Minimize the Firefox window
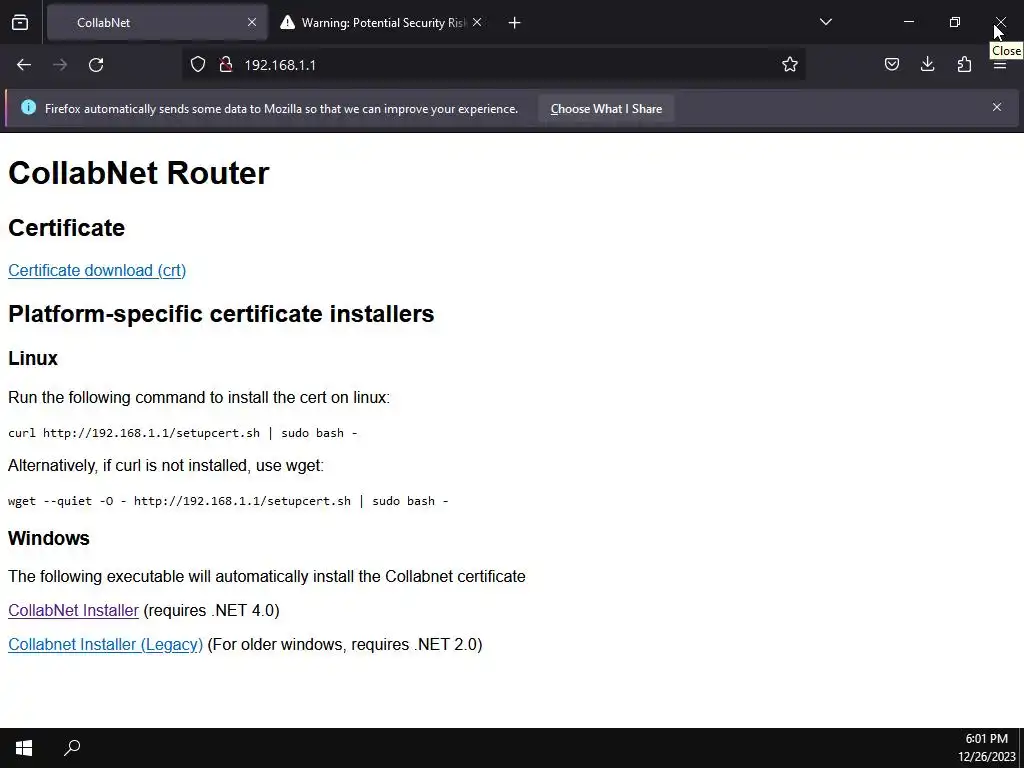The height and width of the screenshot is (768, 1024). (908, 22)
